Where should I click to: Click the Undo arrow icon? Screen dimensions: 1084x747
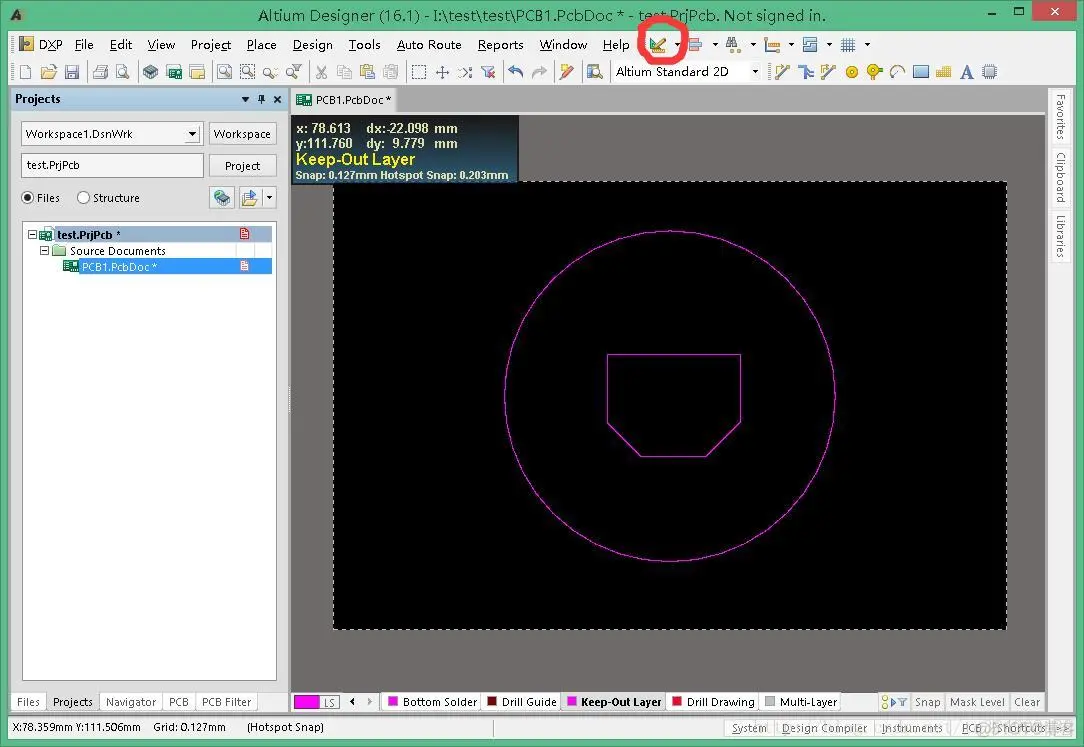pyautogui.click(x=516, y=72)
